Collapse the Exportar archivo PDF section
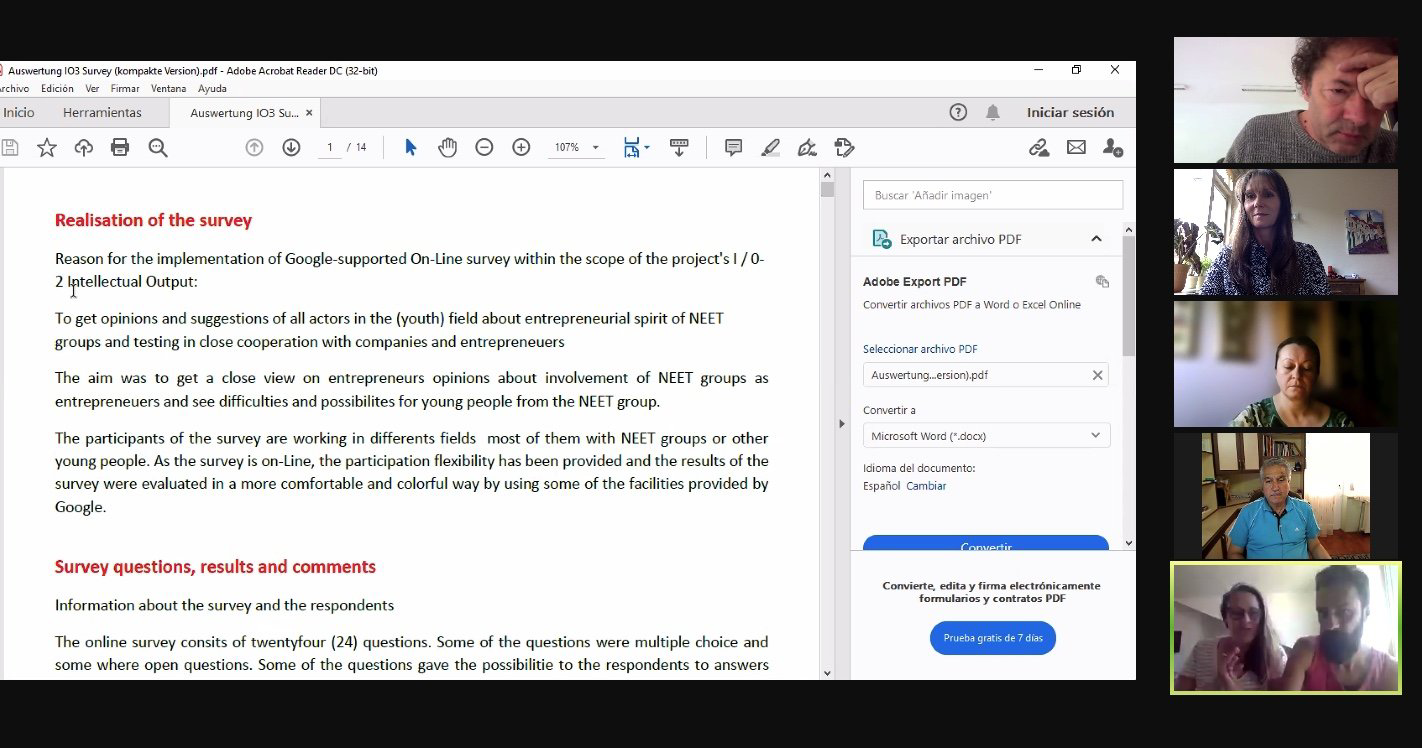 [x=1096, y=239]
